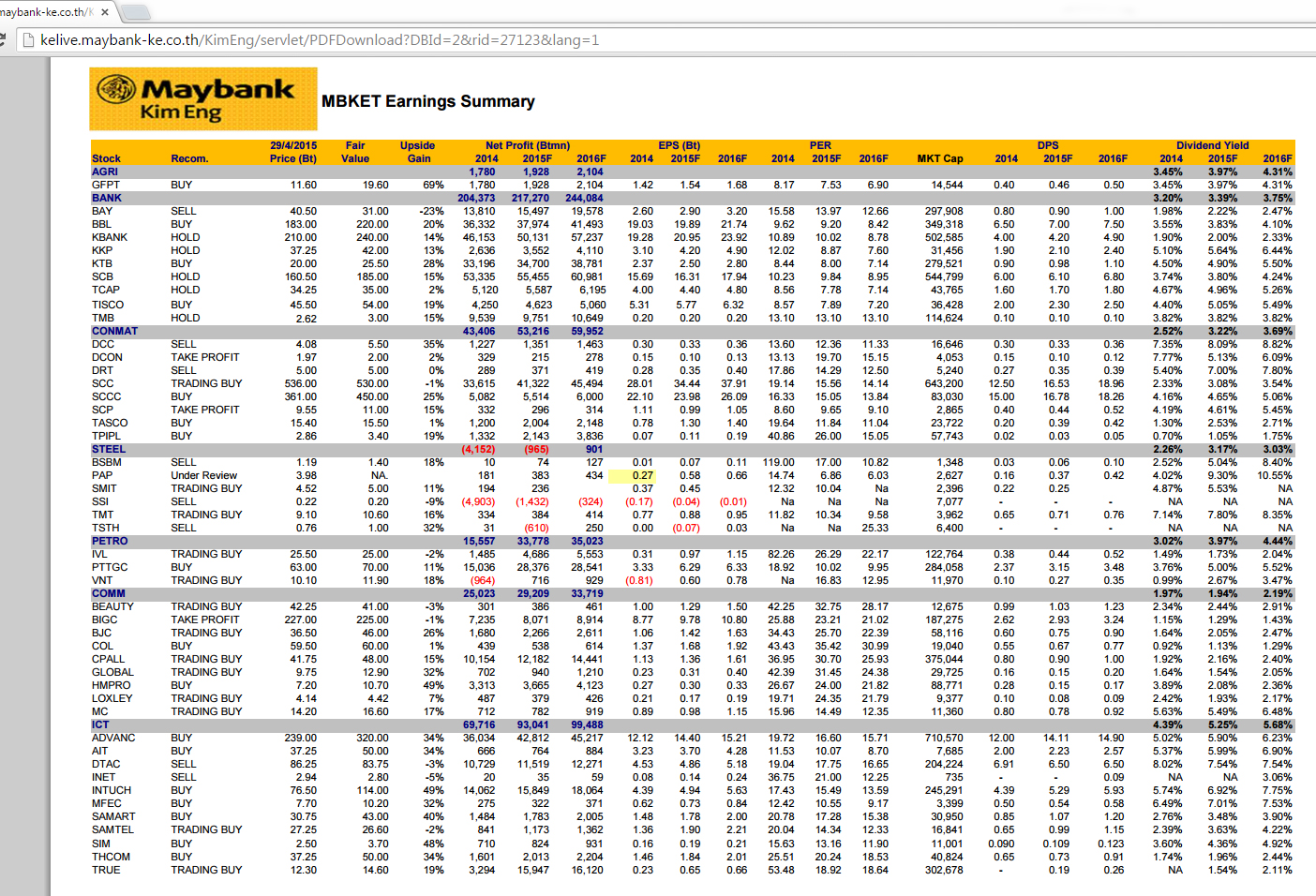Select the ADVANC stock name
Image resolution: width=1316 pixels, height=896 pixels.
[113, 738]
